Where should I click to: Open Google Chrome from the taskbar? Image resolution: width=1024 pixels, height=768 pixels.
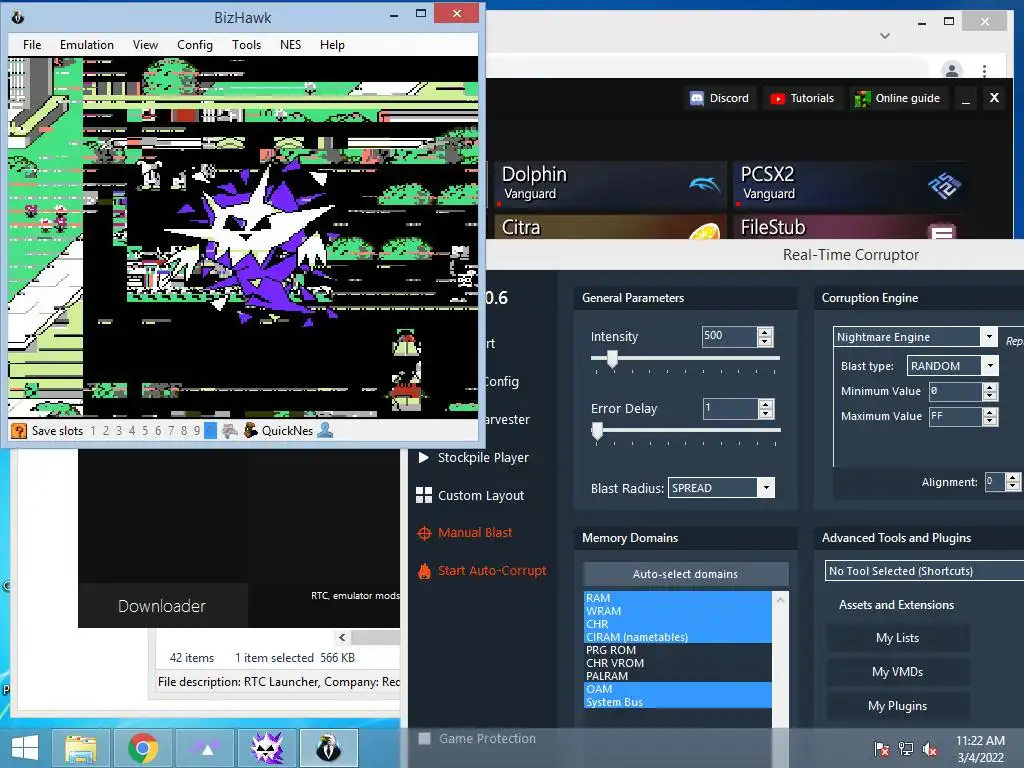pyautogui.click(x=143, y=748)
